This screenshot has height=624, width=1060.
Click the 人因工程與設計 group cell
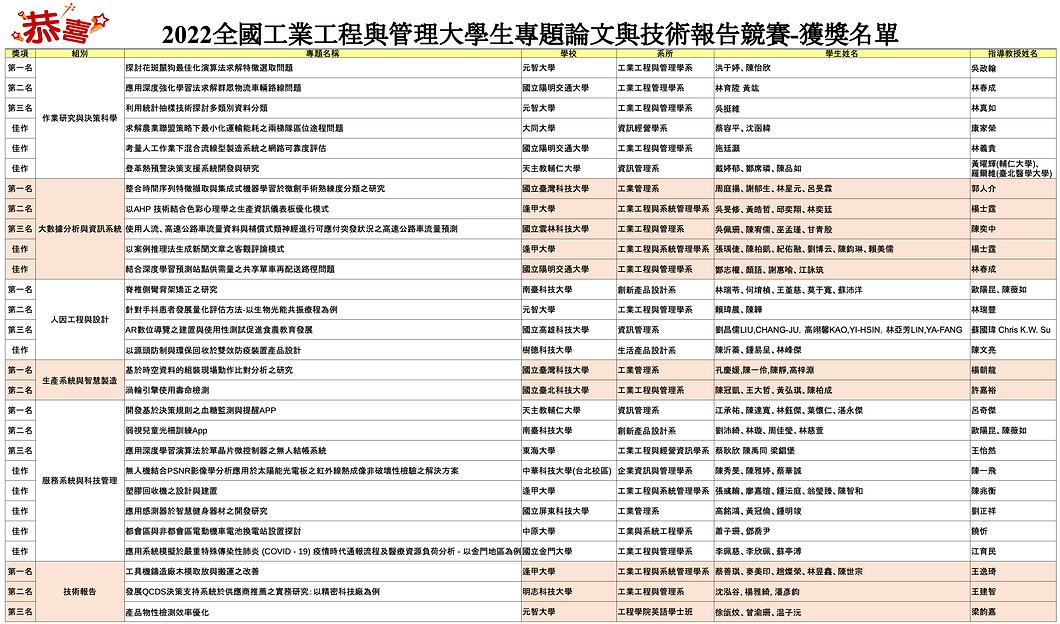click(x=79, y=320)
